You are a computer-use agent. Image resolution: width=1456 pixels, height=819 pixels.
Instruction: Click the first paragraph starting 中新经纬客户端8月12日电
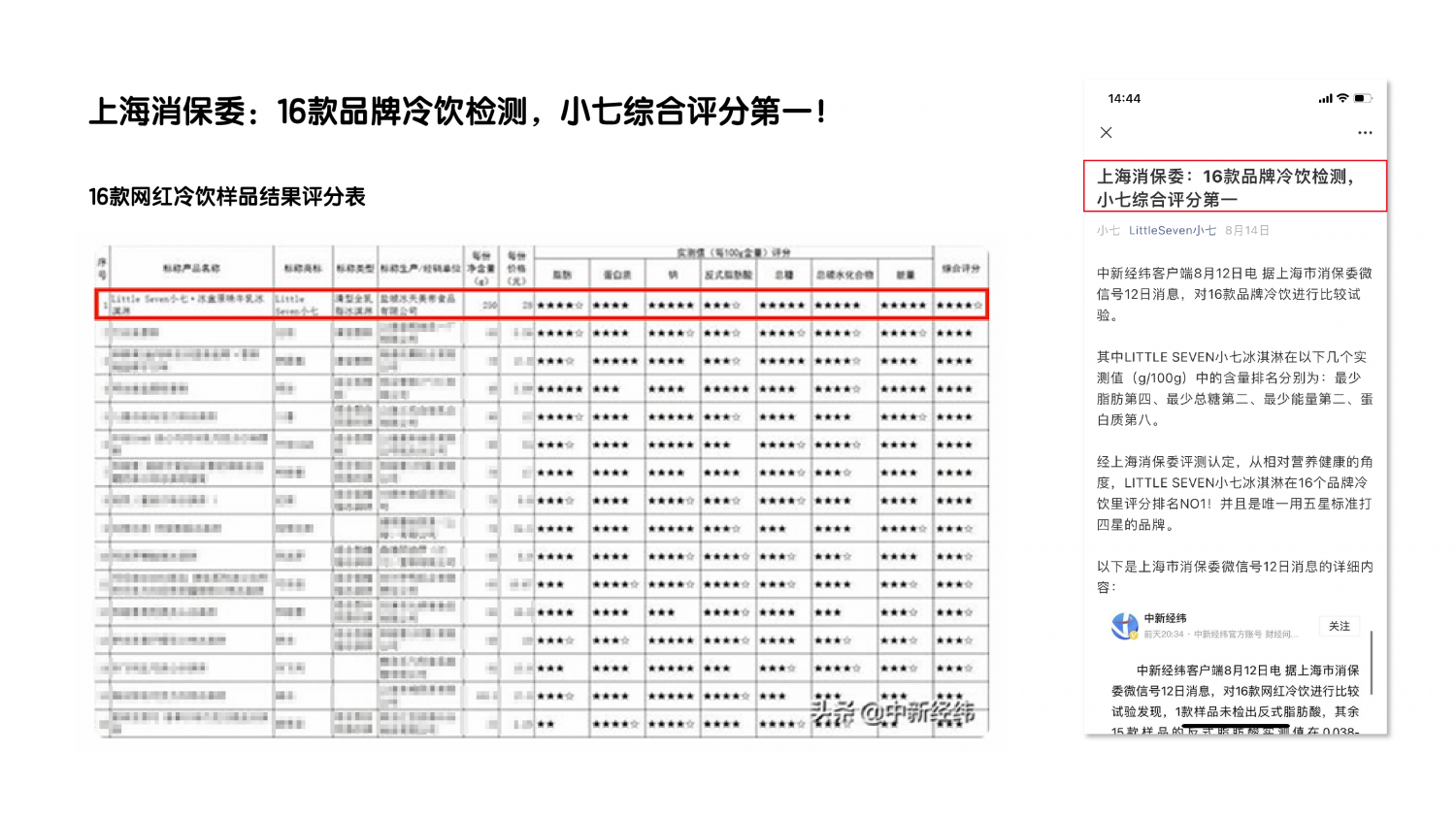[x=1235, y=294]
